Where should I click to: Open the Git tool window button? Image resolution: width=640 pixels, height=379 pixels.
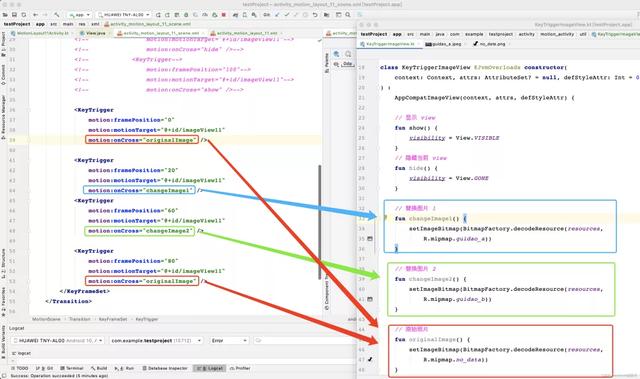[44, 368]
